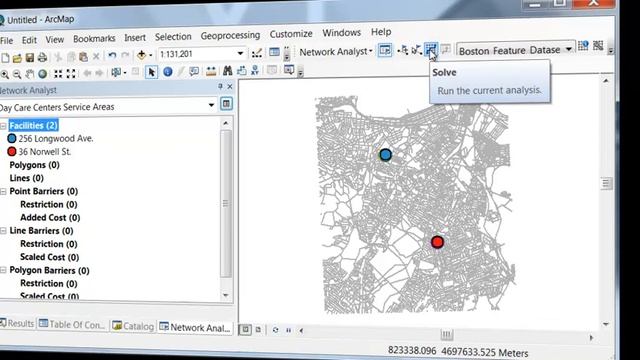The width and height of the screenshot is (640, 360).
Task: Click the Solve button to run analysis
Action: coord(431,50)
